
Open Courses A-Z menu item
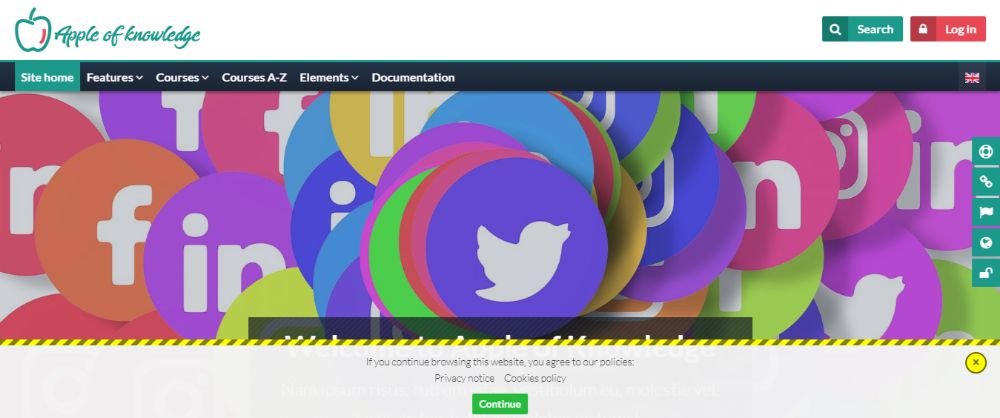tap(254, 78)
